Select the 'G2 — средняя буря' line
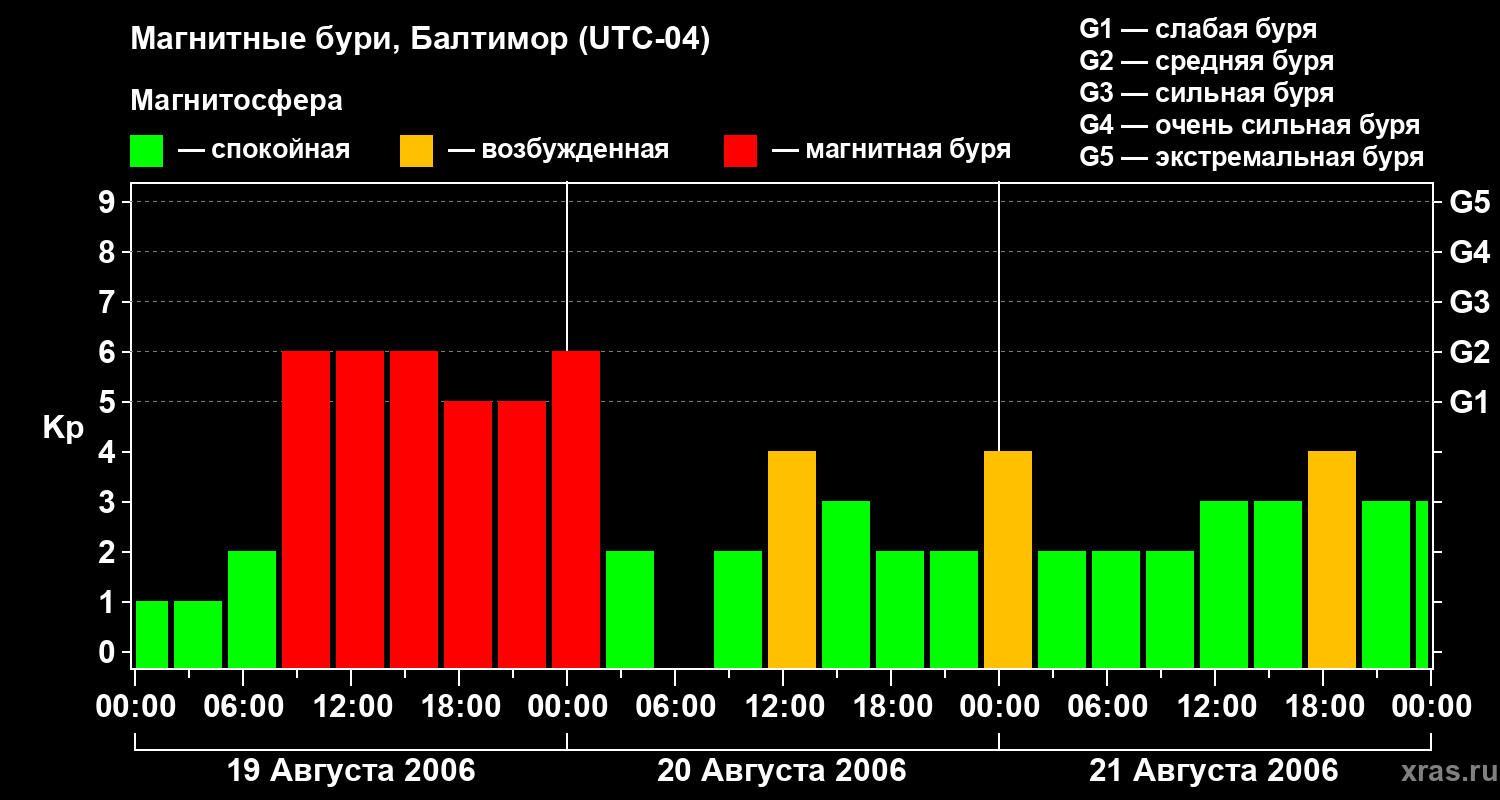Viewport: 1500px width, 800px height. tap(1206, 61)
